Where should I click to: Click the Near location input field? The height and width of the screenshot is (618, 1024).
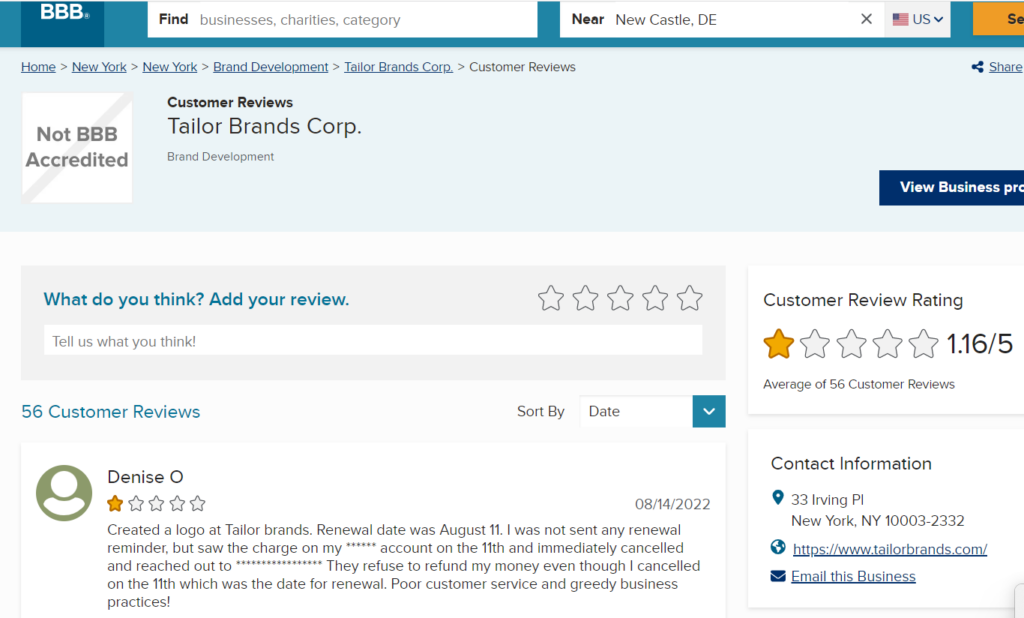[722, 20]
